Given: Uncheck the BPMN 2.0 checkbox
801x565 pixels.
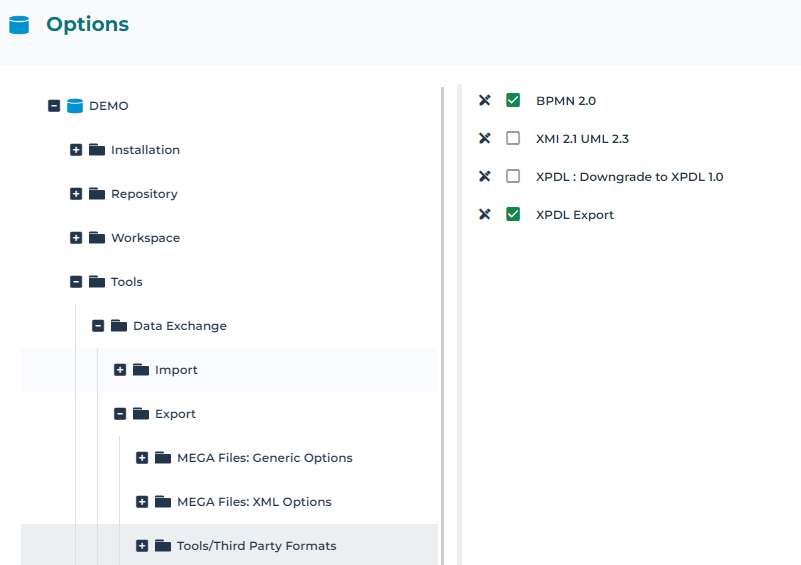Looking at the screenshot, I should (x=513, y=100).
